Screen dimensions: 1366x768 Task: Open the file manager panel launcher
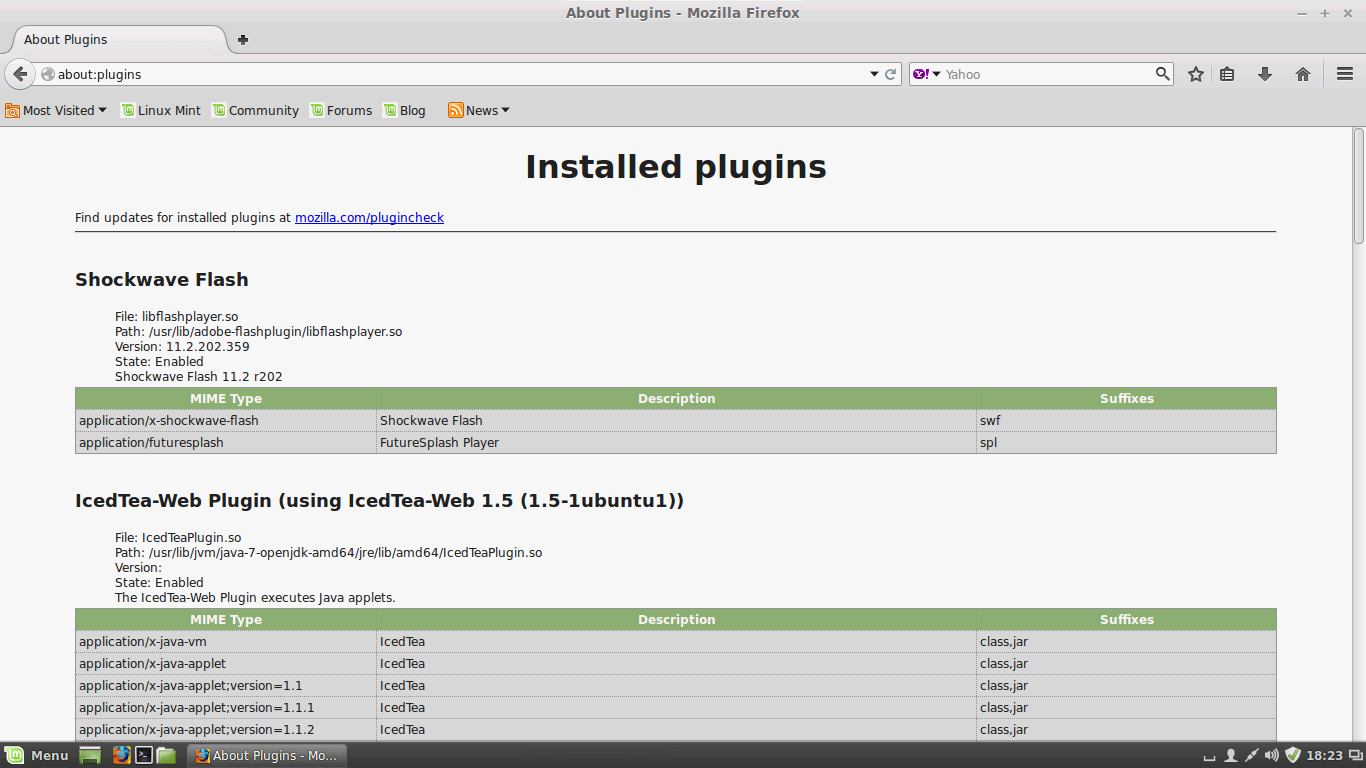click(166, 755)
